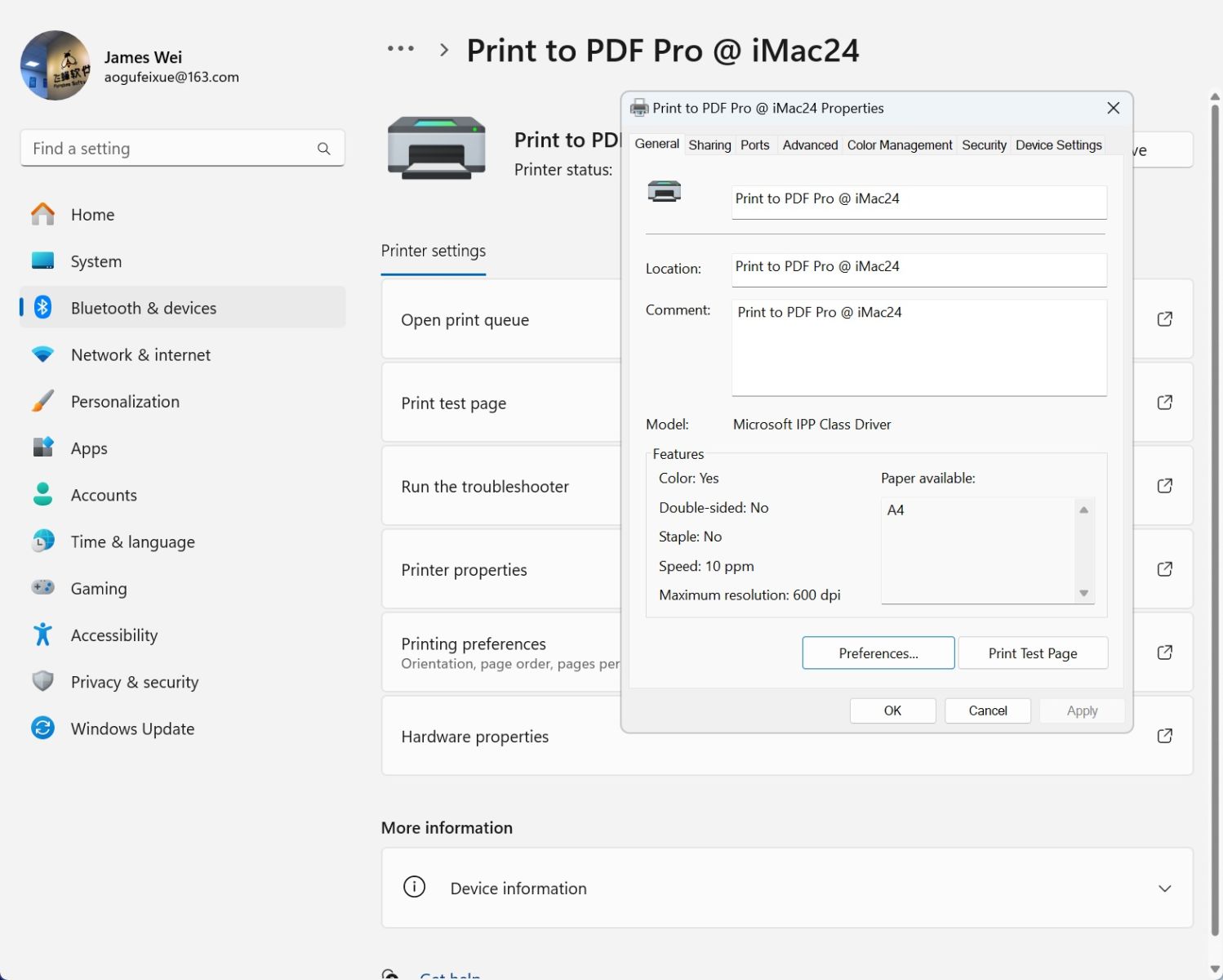Click the James Wei profile avatar
The width and height of the screenshot is (1223, 980).
click(x=56, y=65)
